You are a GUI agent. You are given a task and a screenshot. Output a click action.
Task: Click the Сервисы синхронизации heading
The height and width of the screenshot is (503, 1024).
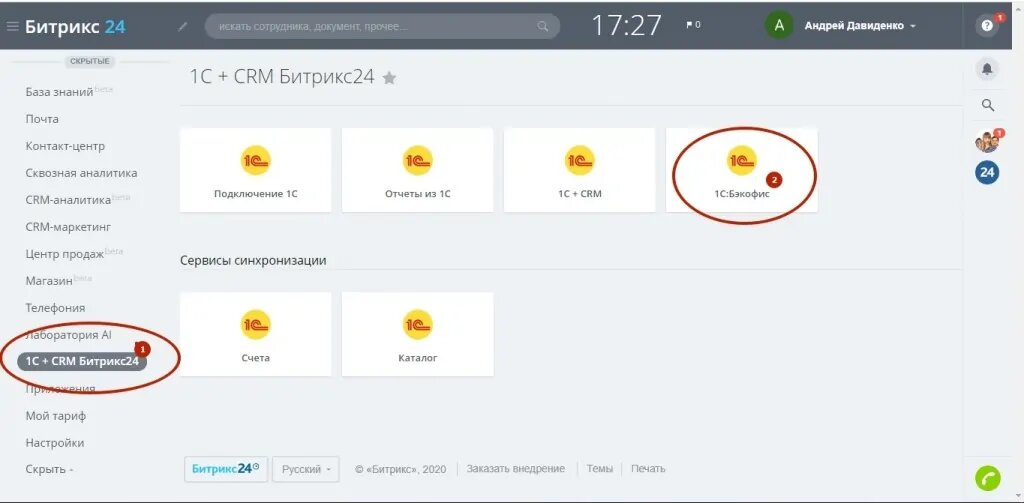253,261
